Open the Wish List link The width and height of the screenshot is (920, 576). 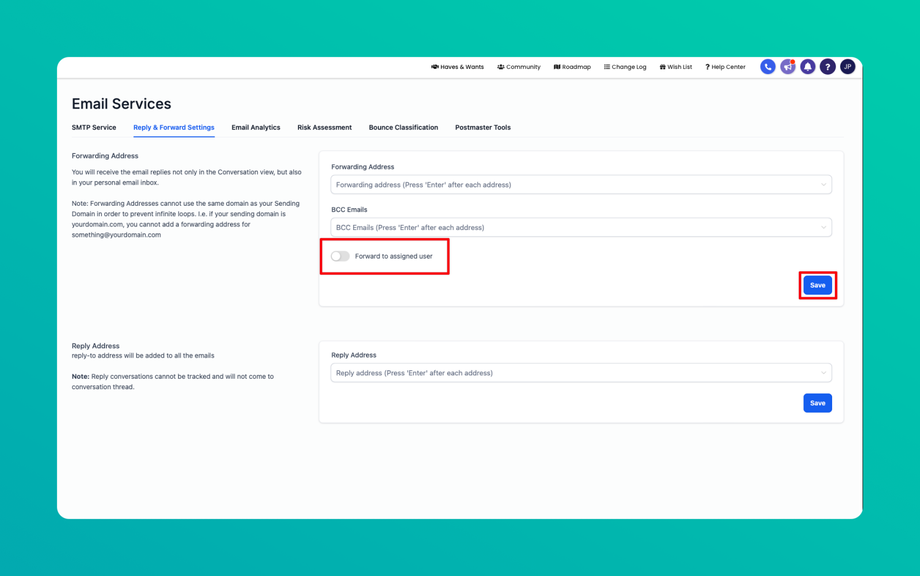676,67
